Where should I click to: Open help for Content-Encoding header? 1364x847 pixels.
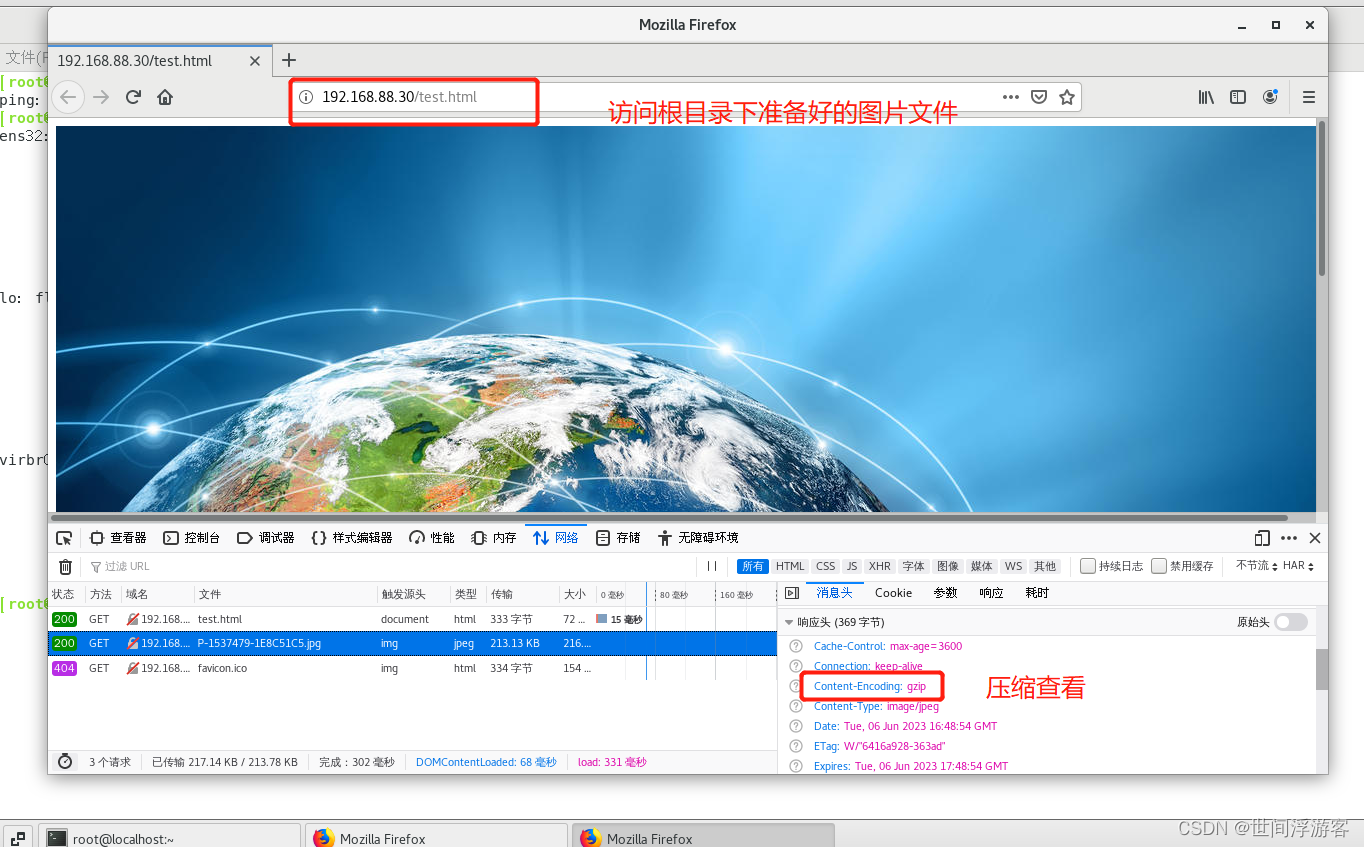796,686
